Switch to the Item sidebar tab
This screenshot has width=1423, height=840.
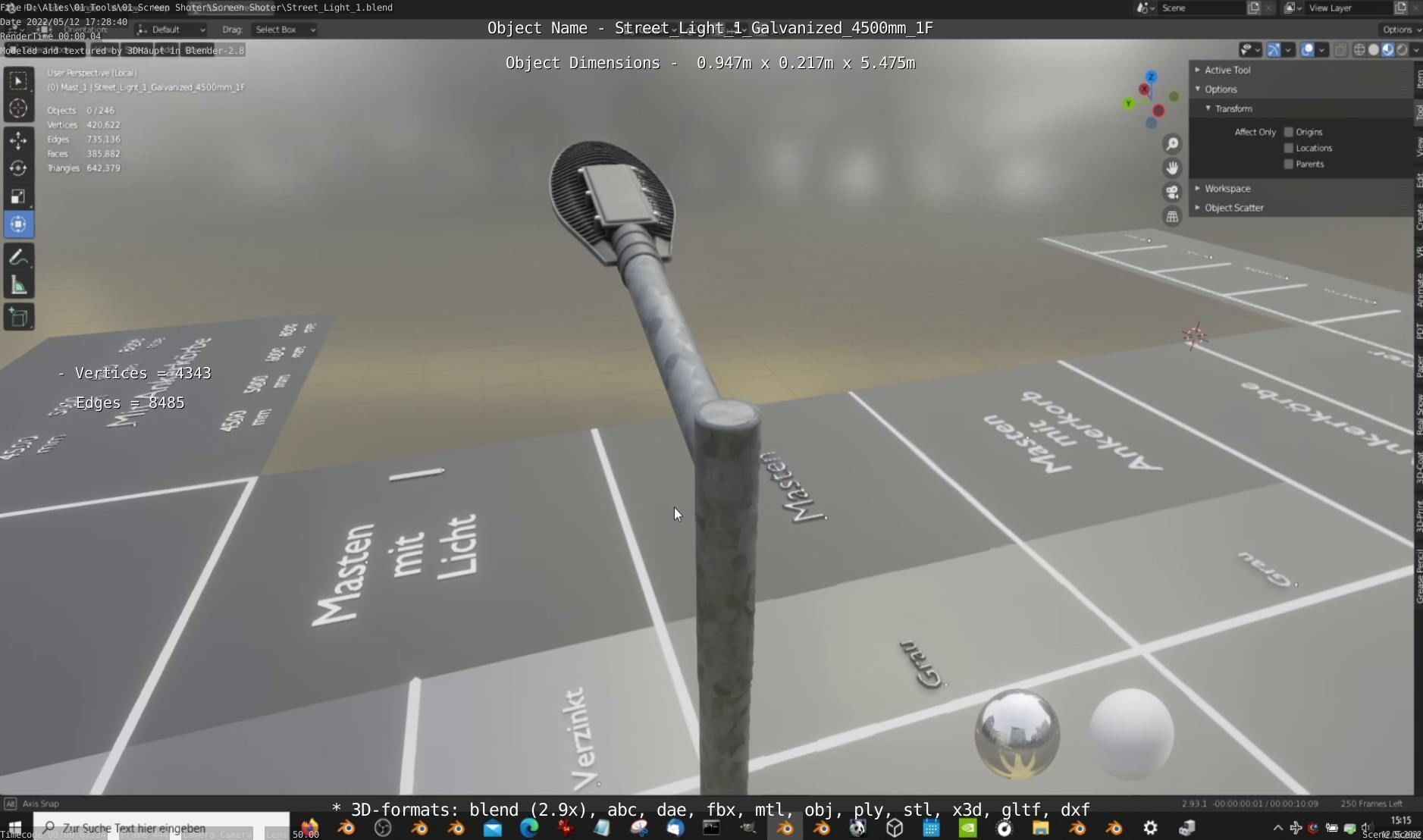(x=1418, y=78)
